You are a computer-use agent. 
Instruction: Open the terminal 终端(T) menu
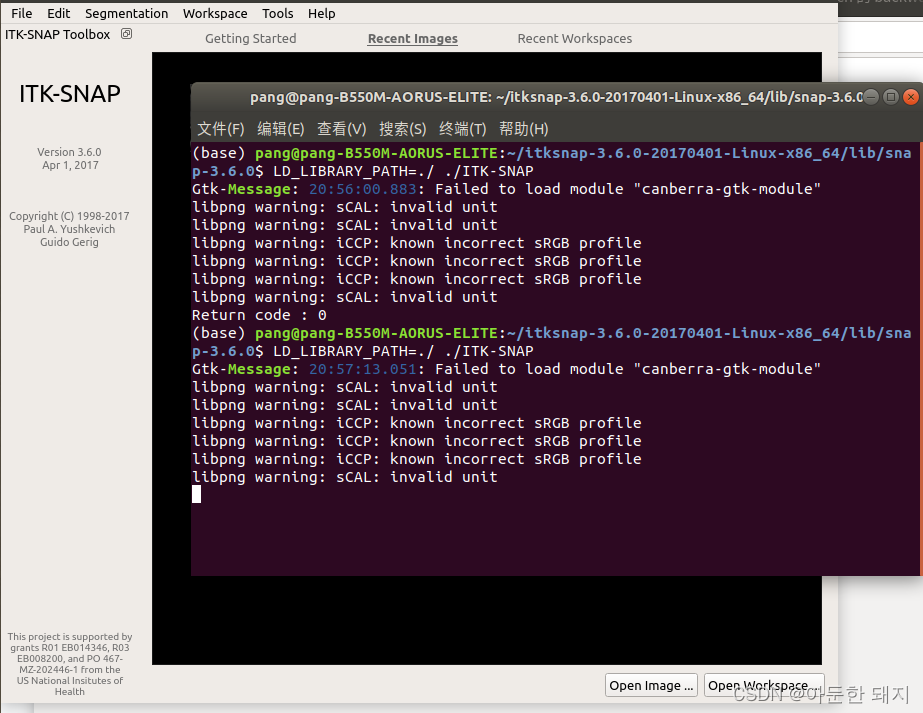463,128
